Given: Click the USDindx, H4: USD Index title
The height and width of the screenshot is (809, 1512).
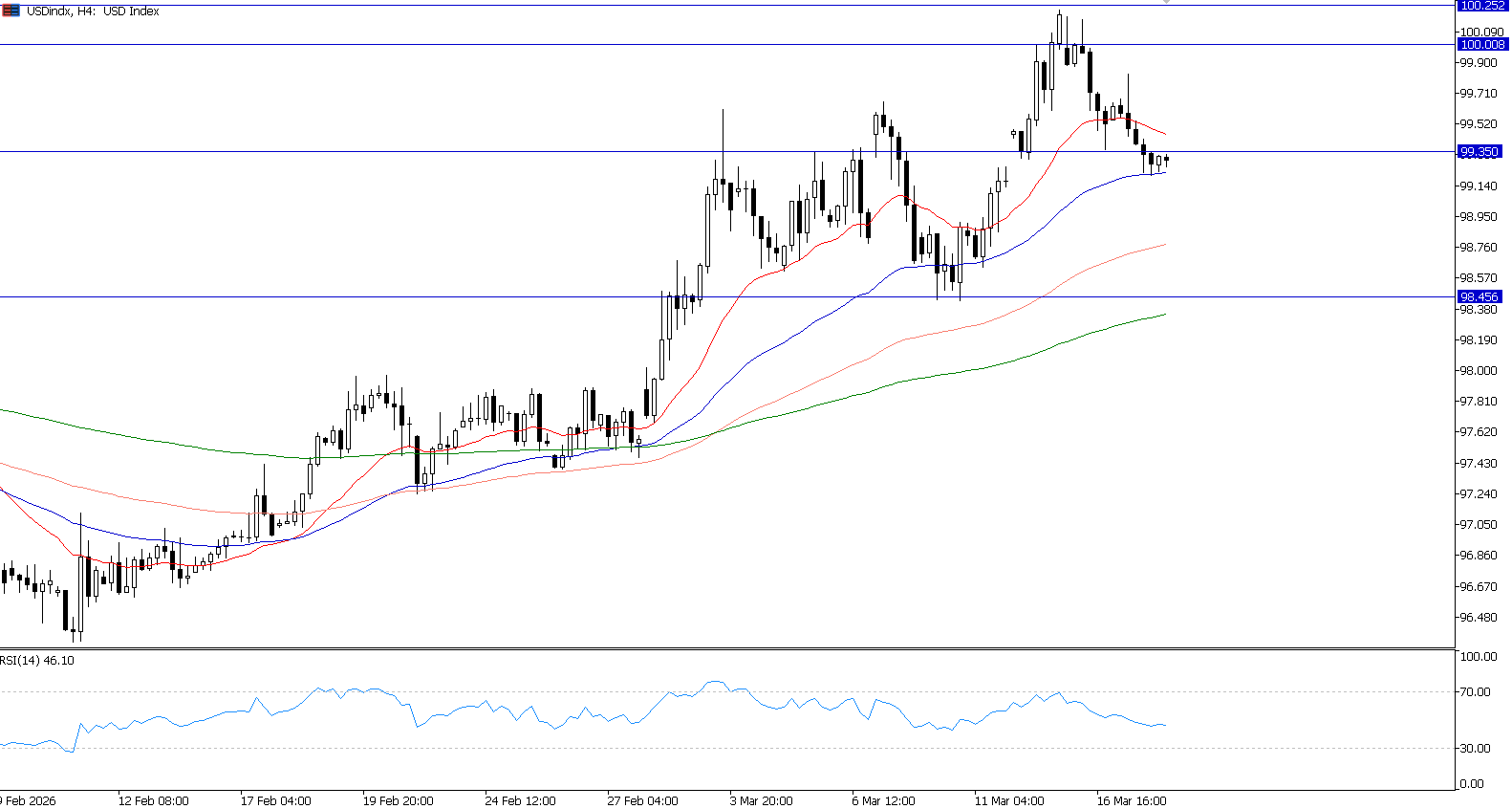Looking at the screenshot, I should 93,11.
